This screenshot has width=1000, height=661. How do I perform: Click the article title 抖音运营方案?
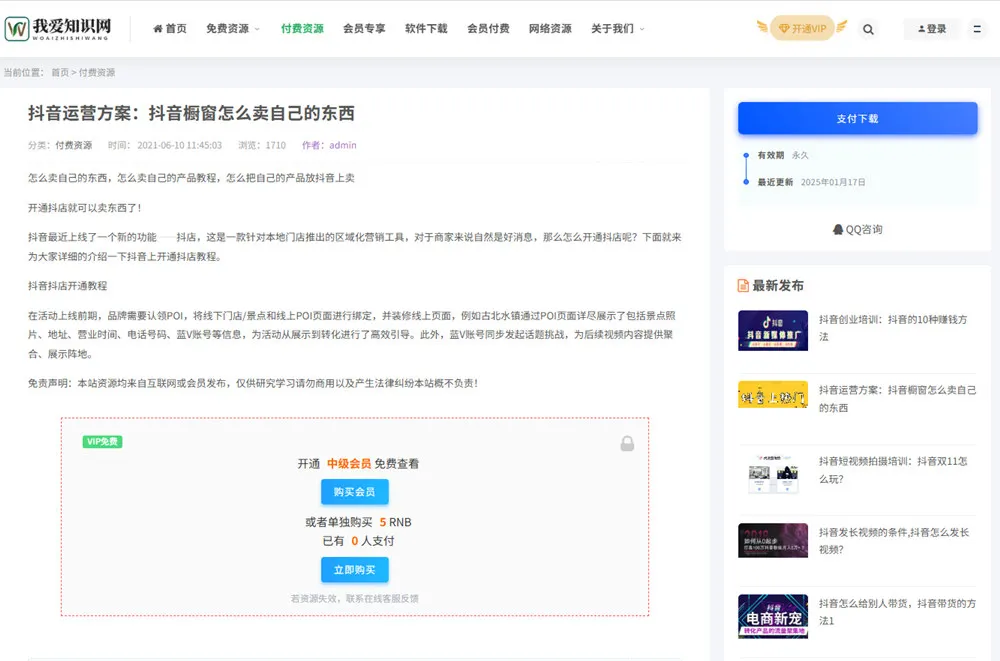(191, 113)
